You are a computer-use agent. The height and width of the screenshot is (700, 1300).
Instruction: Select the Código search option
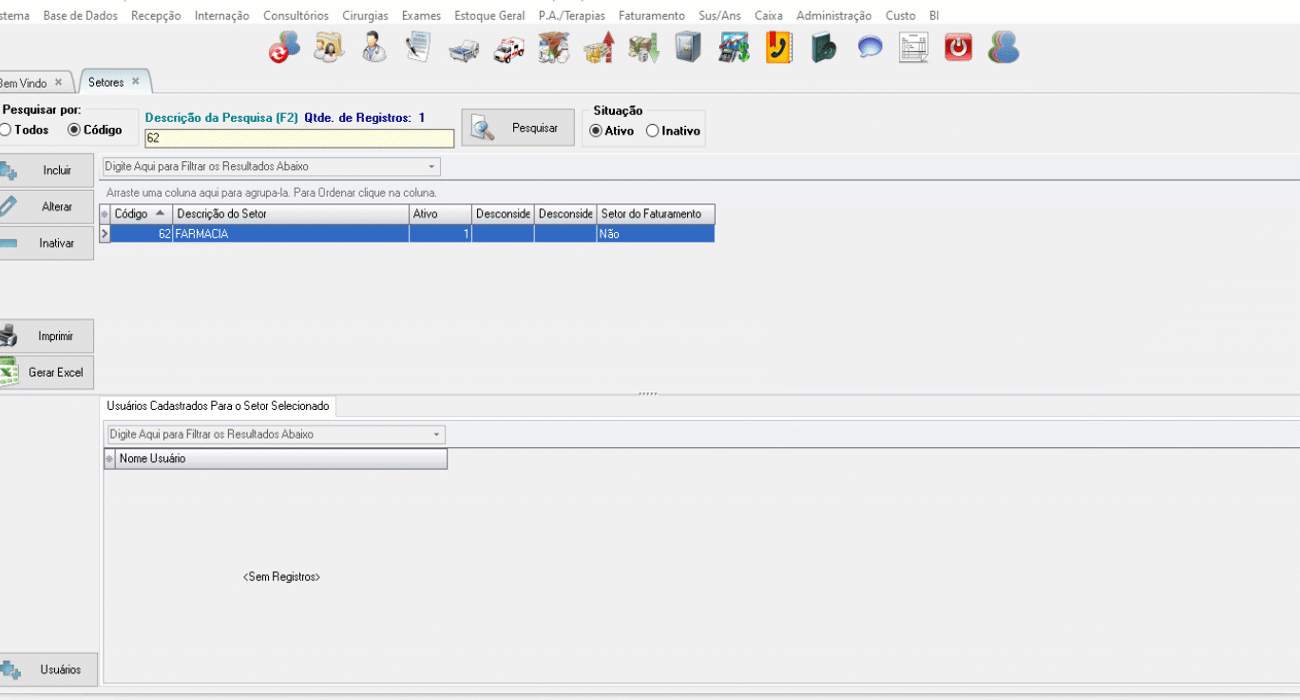point(74,130)
